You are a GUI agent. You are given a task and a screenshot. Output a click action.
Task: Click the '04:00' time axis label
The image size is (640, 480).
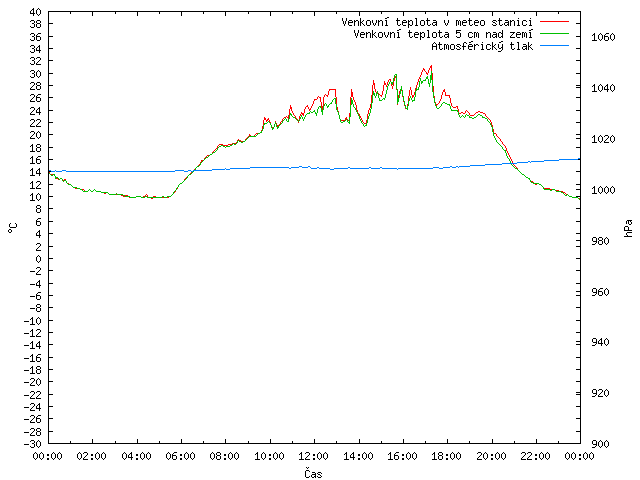(136, 456)
